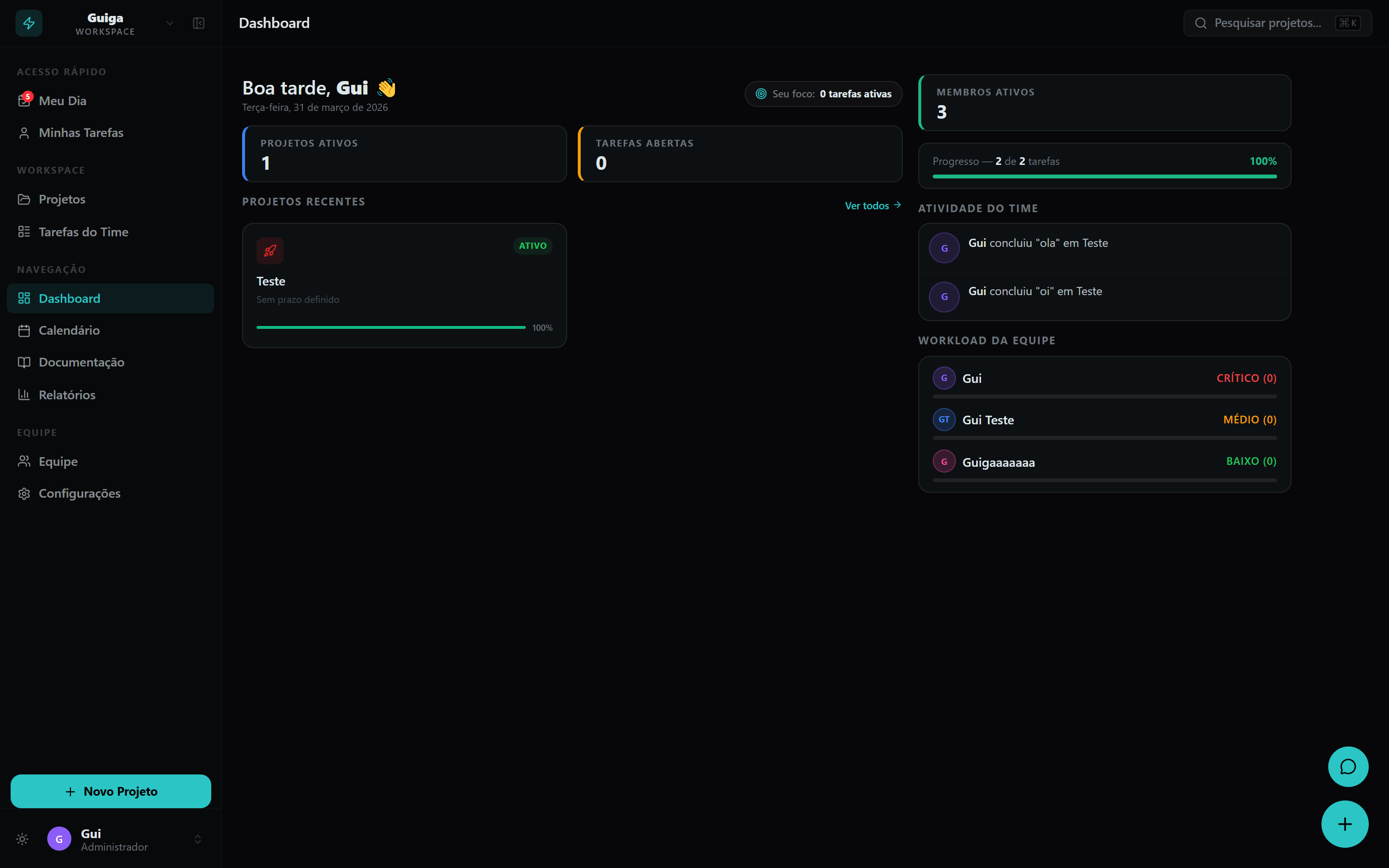
Task: Open the Gui user account menu chevrons
Action: tap(197, 839)
